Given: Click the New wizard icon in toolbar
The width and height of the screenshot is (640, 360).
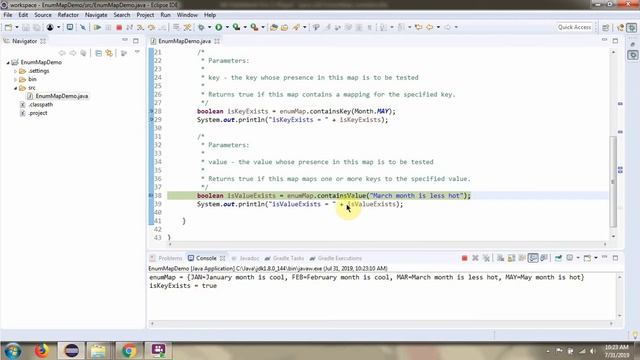Looking at the screenshot, I should 8,27.
